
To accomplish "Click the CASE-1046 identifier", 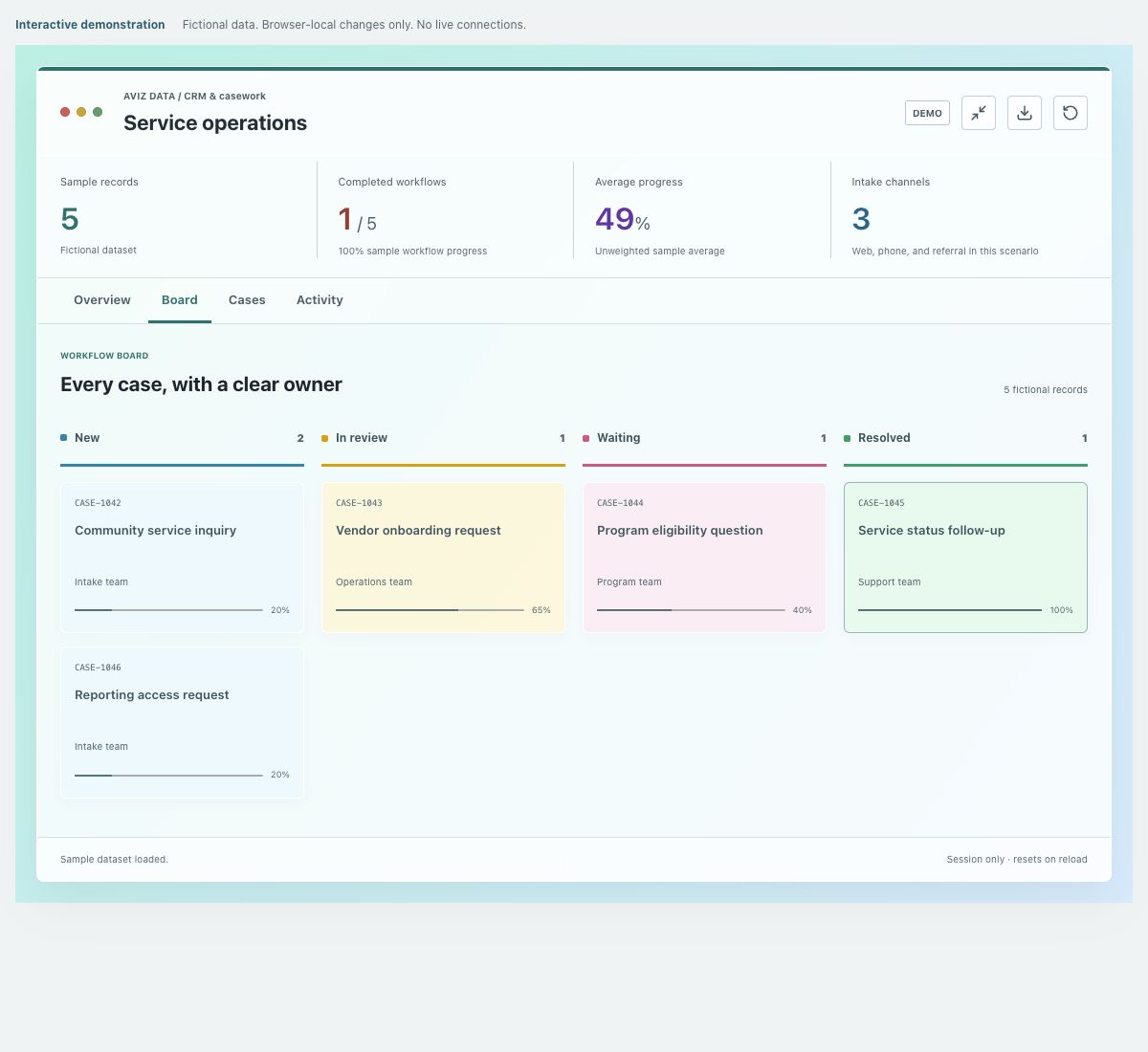I will coord(98,668).
